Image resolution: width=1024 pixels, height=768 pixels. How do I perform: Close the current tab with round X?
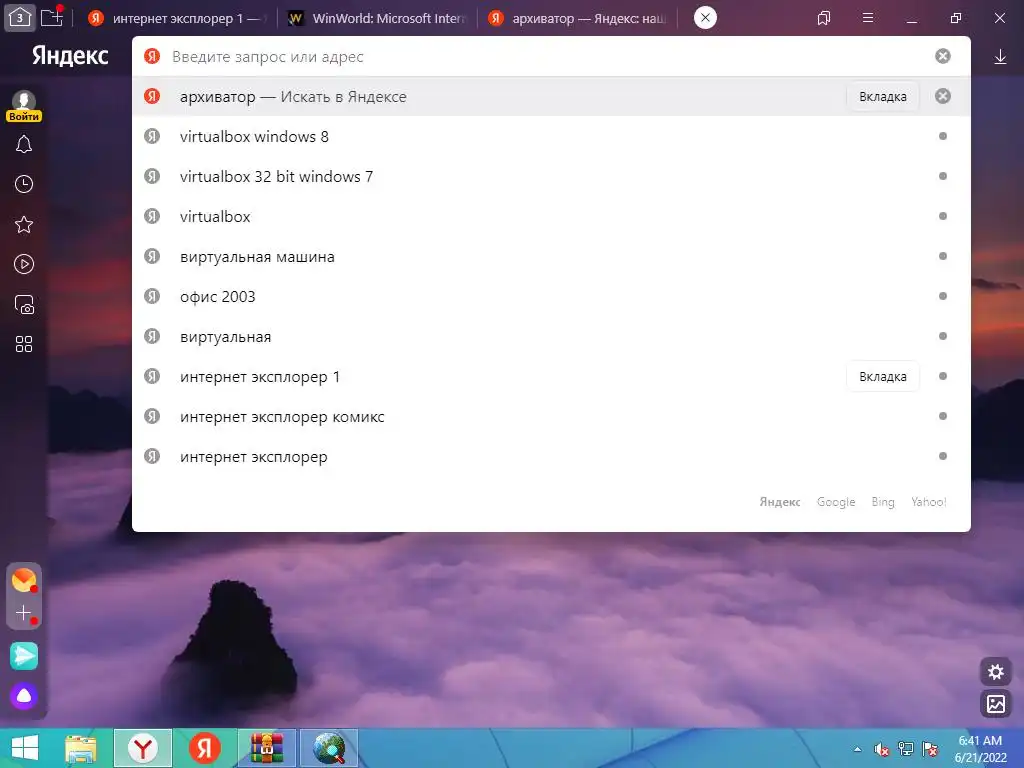(x=705, y=18)
